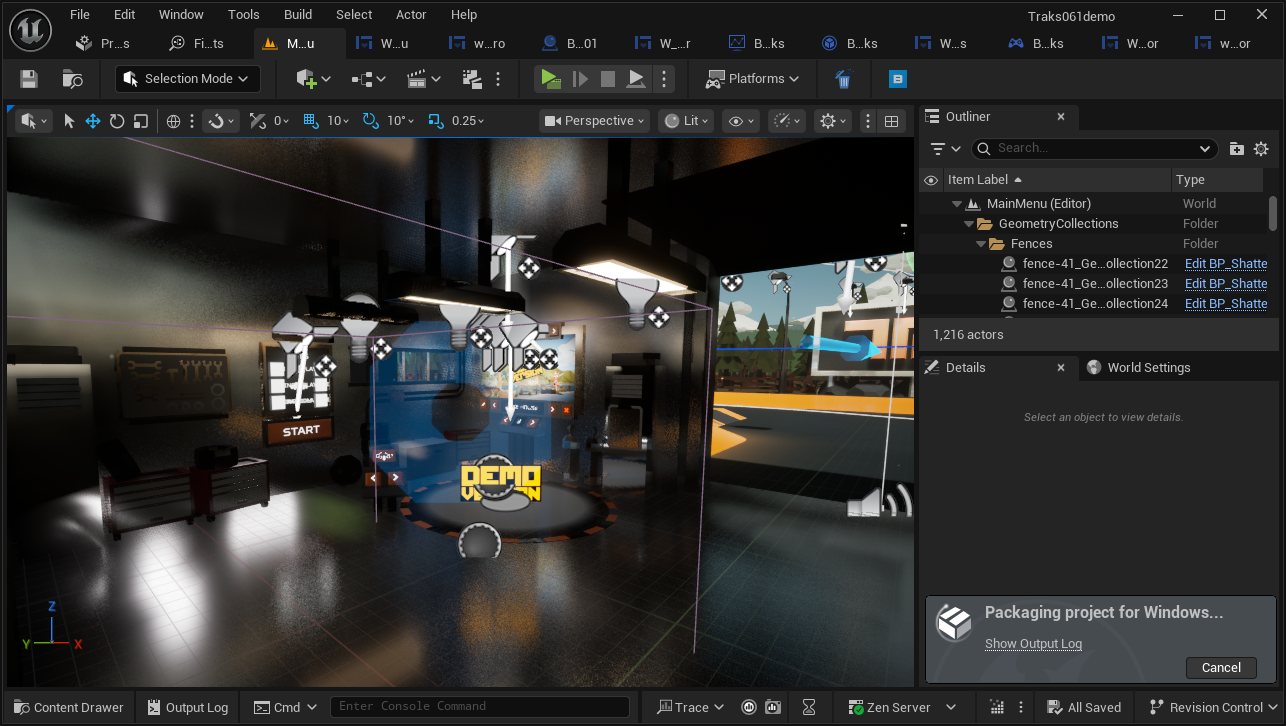Expand the Platforms dropdown menu
1286x726 pixels.
tap(753, 79)
